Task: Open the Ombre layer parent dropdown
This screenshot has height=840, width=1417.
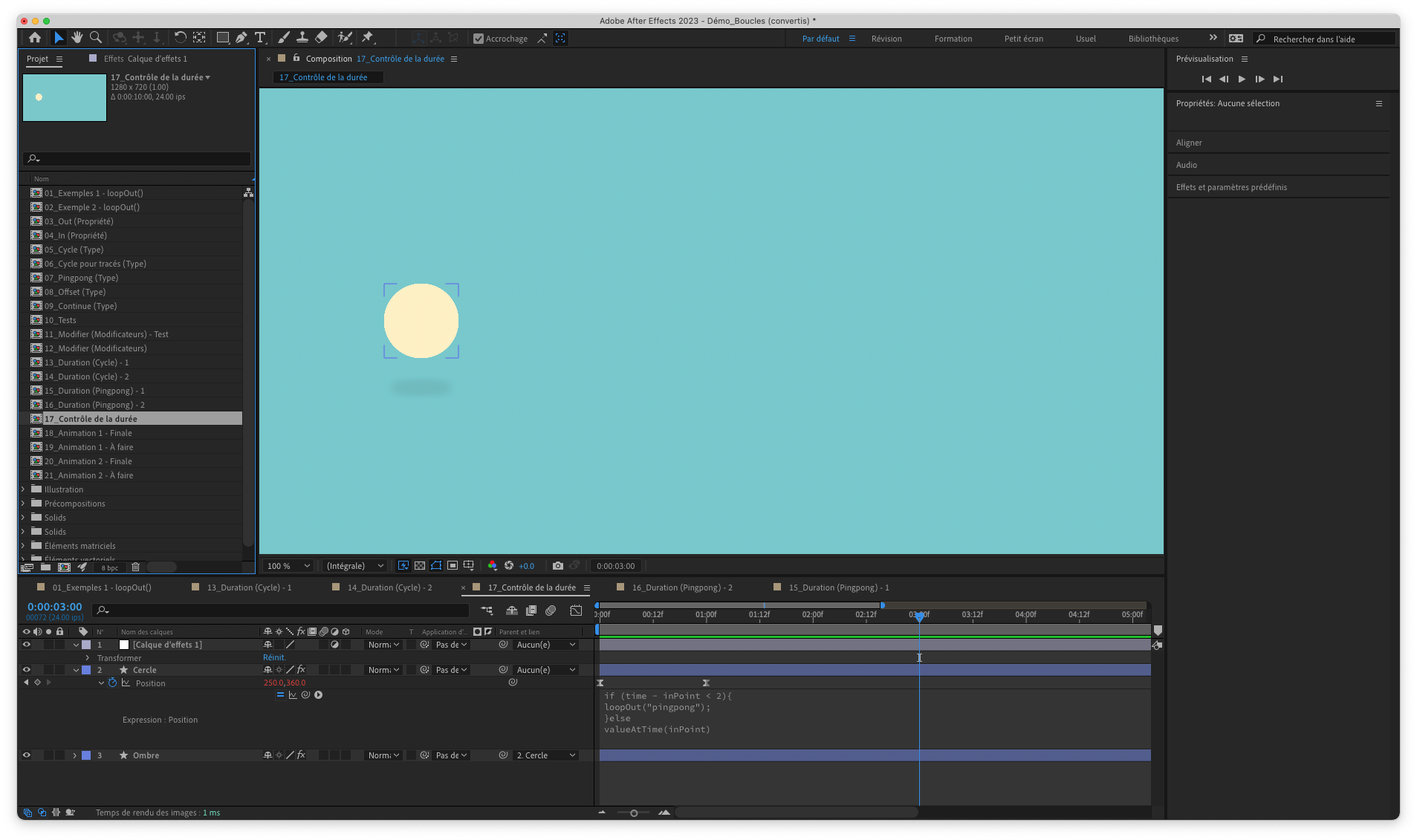Action: coord(546,755)
